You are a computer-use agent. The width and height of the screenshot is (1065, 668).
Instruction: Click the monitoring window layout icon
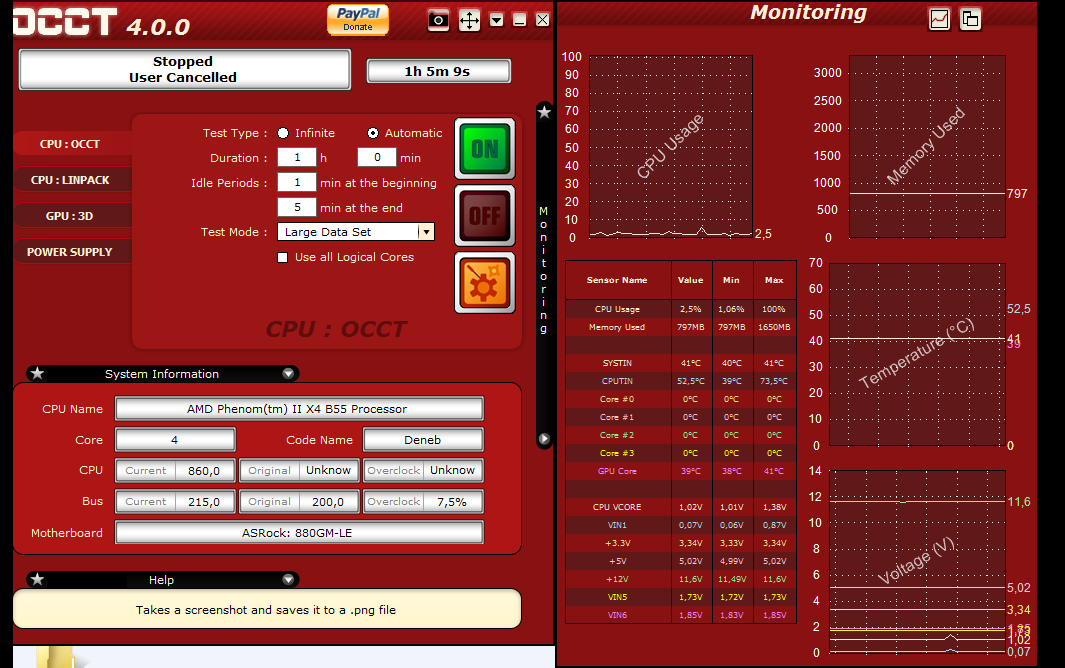[x=971, y=19]
